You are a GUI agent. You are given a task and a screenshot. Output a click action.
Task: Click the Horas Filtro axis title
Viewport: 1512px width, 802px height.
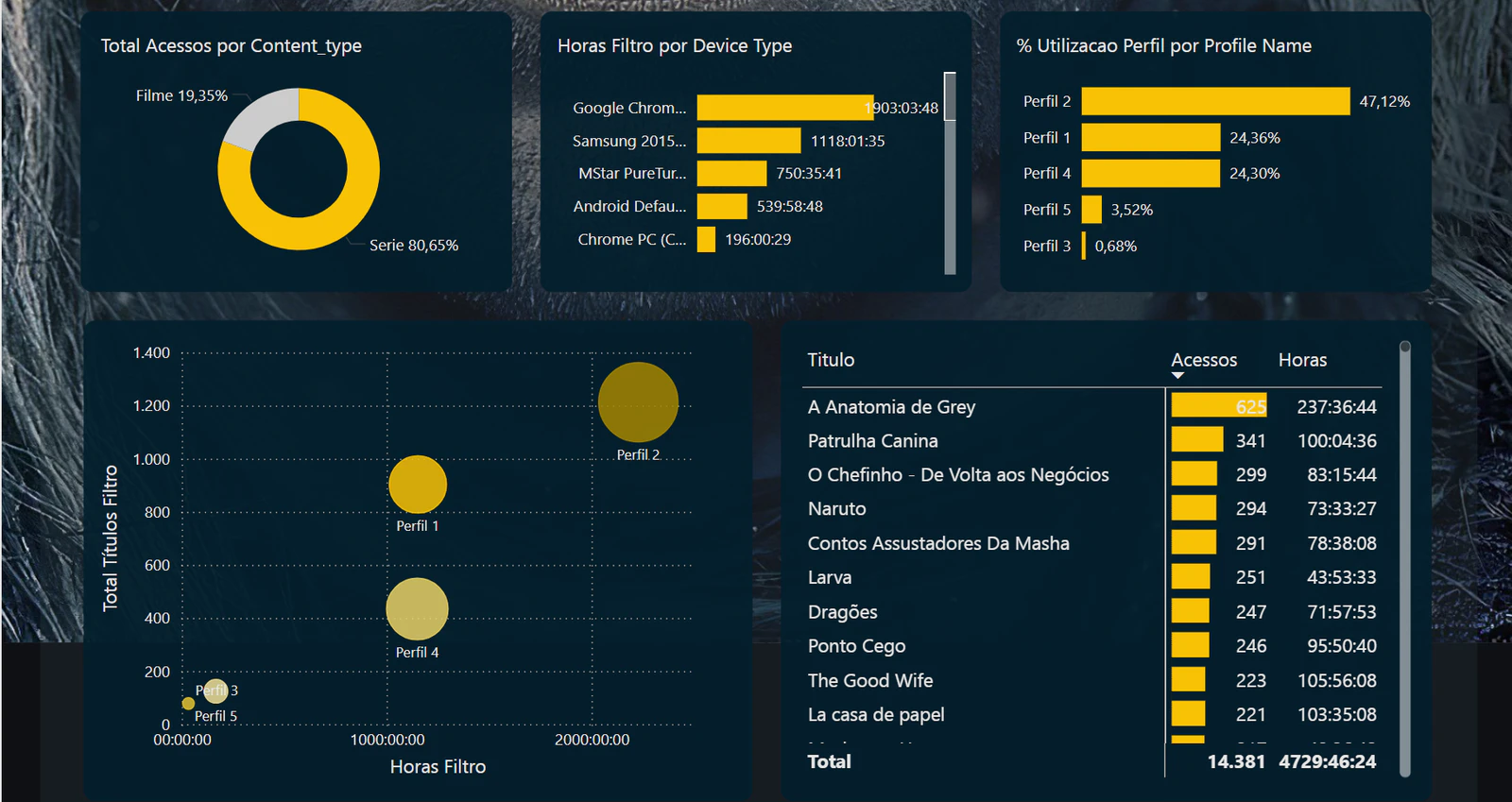click(x=438, y=767)
